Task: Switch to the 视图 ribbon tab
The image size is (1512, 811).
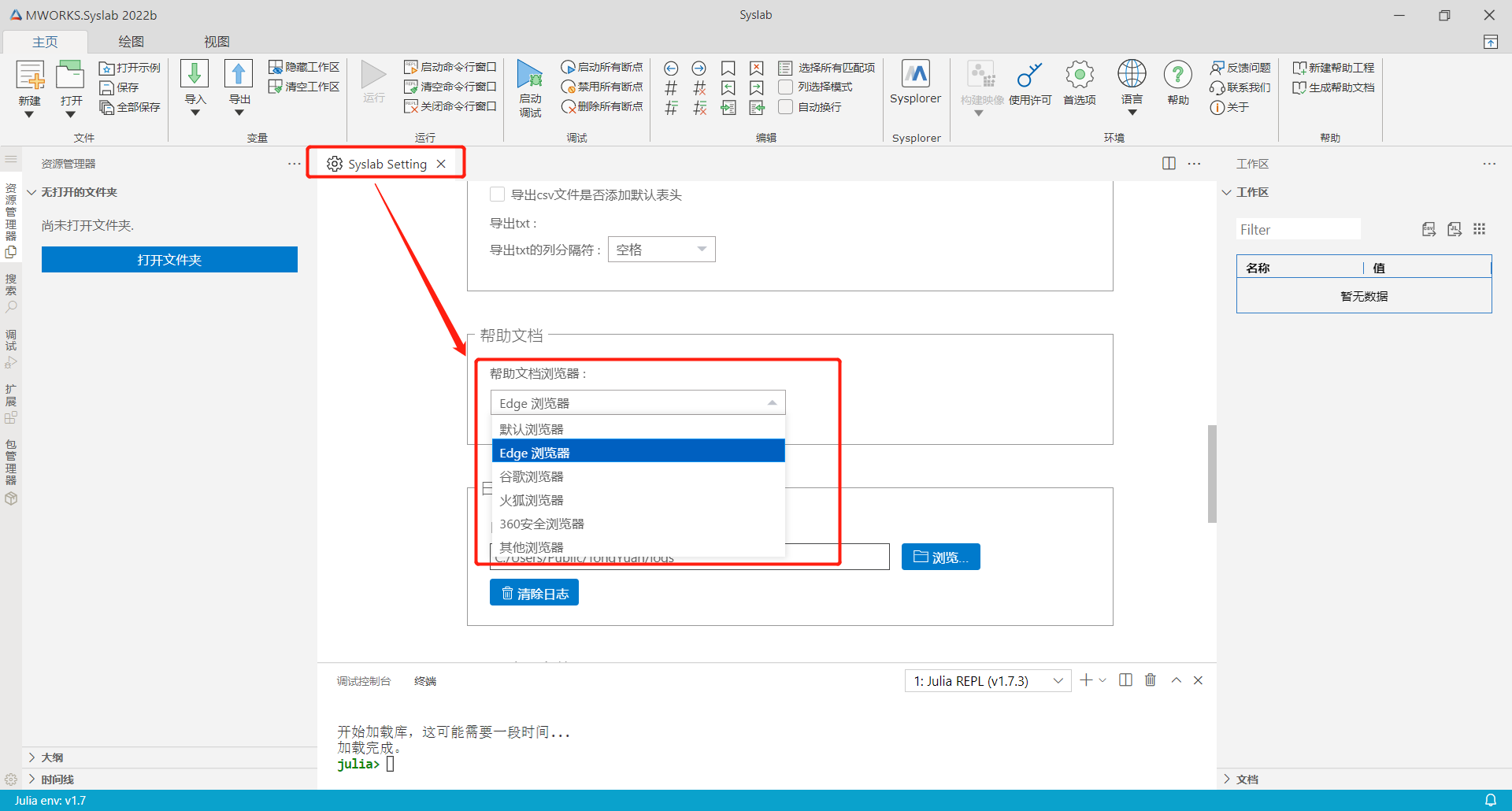Action: coord(217,42)
